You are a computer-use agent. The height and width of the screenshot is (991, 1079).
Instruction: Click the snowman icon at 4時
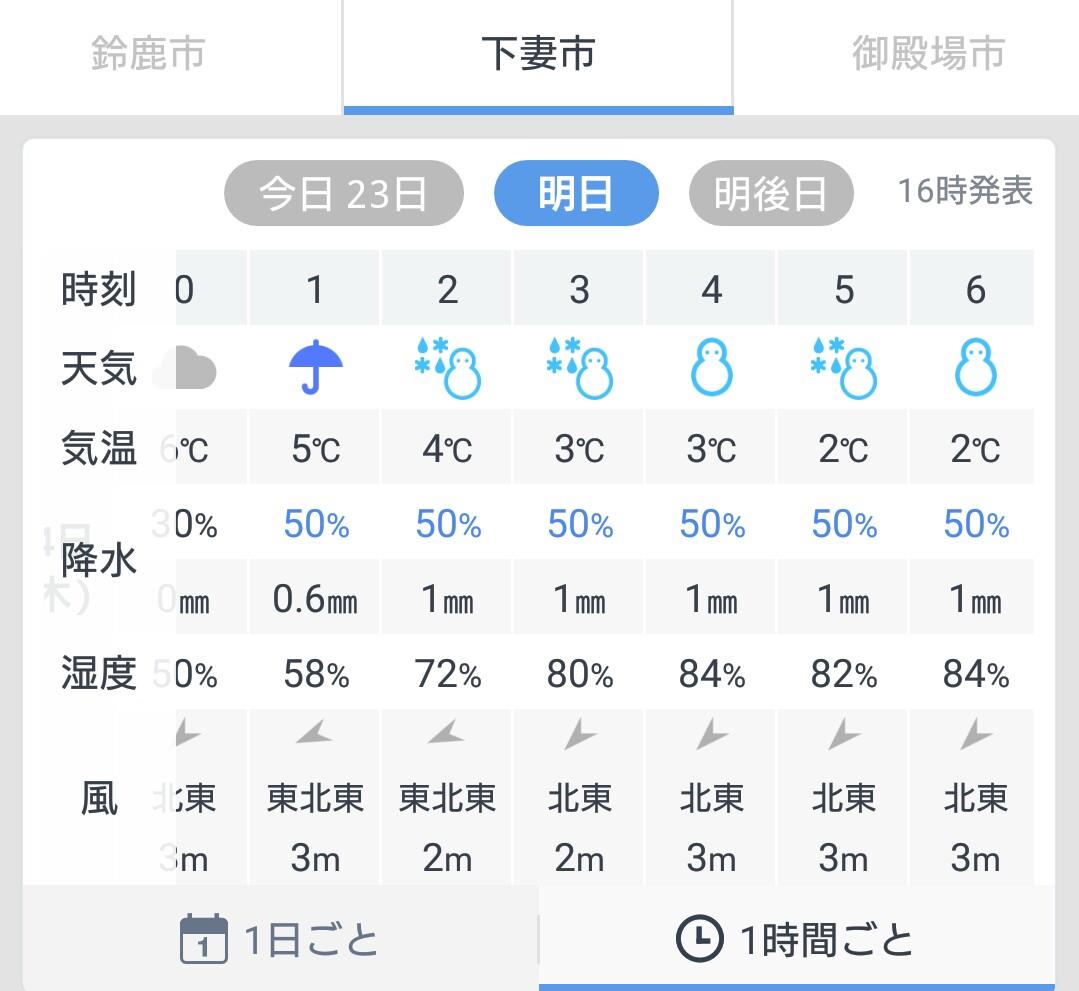(712, 367)
